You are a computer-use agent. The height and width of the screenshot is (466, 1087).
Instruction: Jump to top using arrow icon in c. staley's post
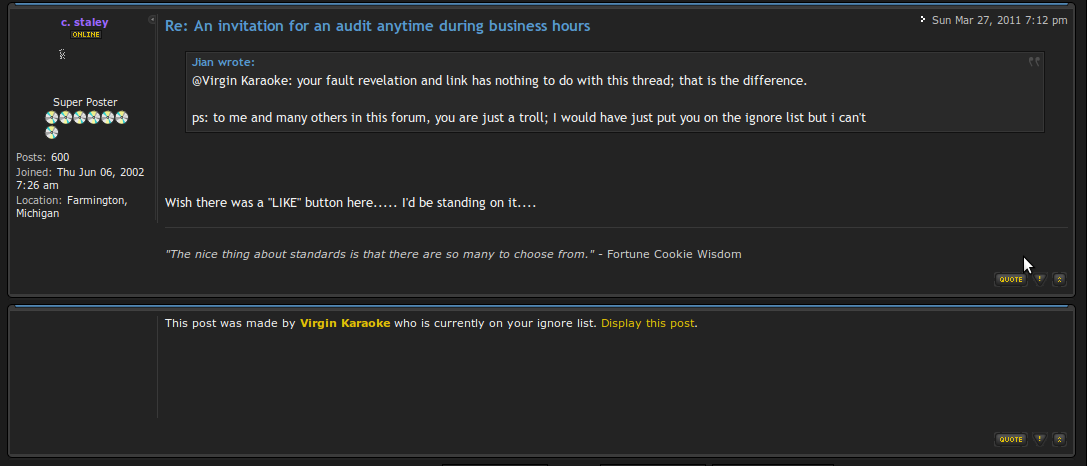(x=1059, y=279)
